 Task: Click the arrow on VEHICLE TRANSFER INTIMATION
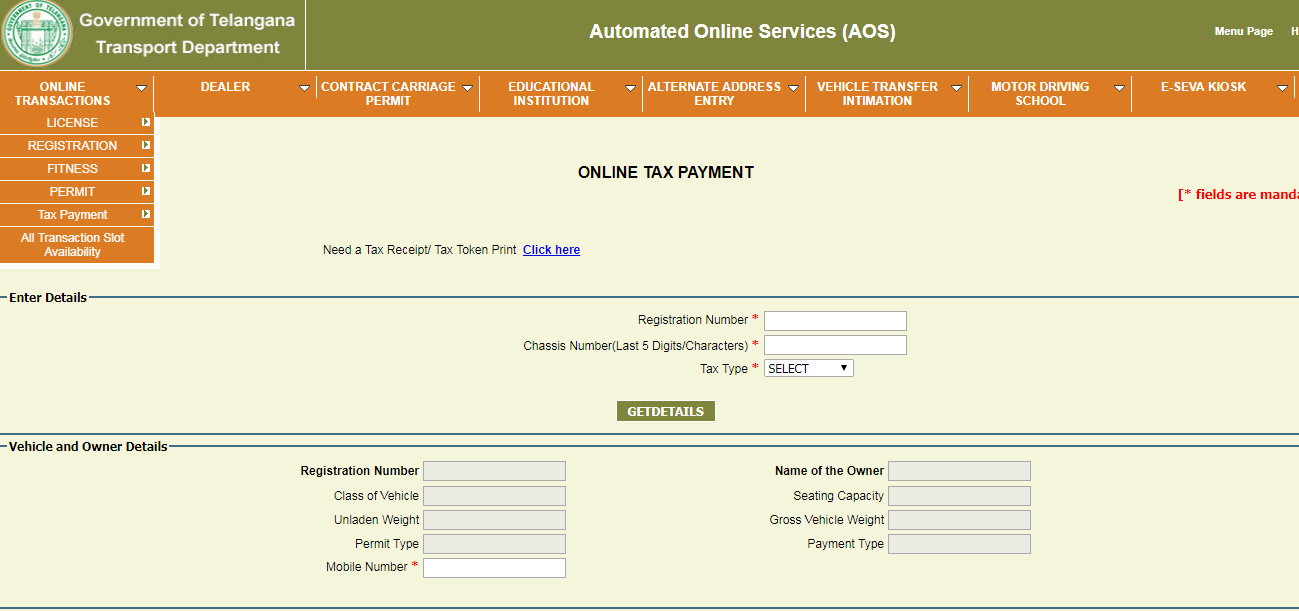tap(956, 87)
